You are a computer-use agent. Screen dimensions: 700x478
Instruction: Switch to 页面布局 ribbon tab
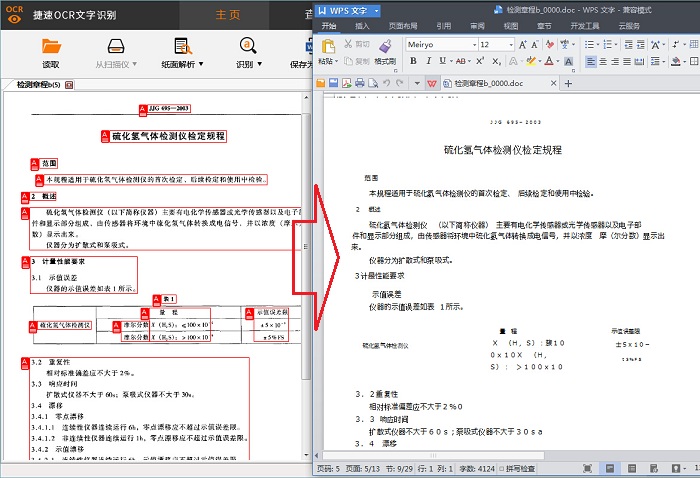tap(403, 26)
